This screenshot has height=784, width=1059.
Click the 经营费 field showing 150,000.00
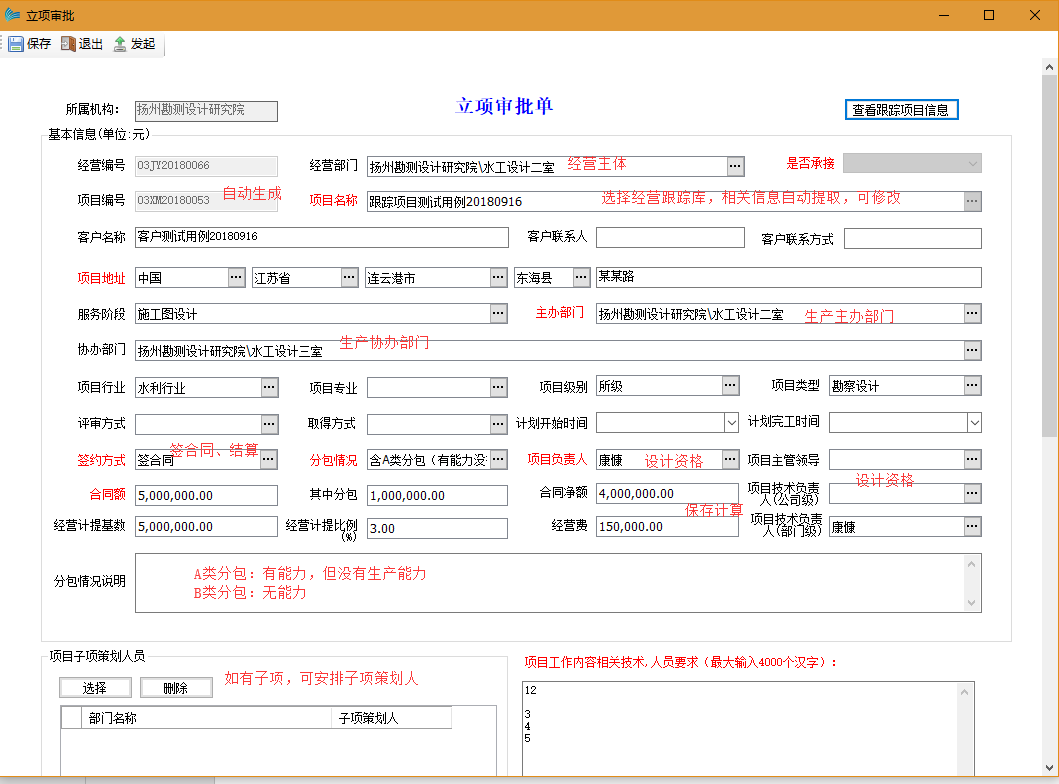coord(667,526)
